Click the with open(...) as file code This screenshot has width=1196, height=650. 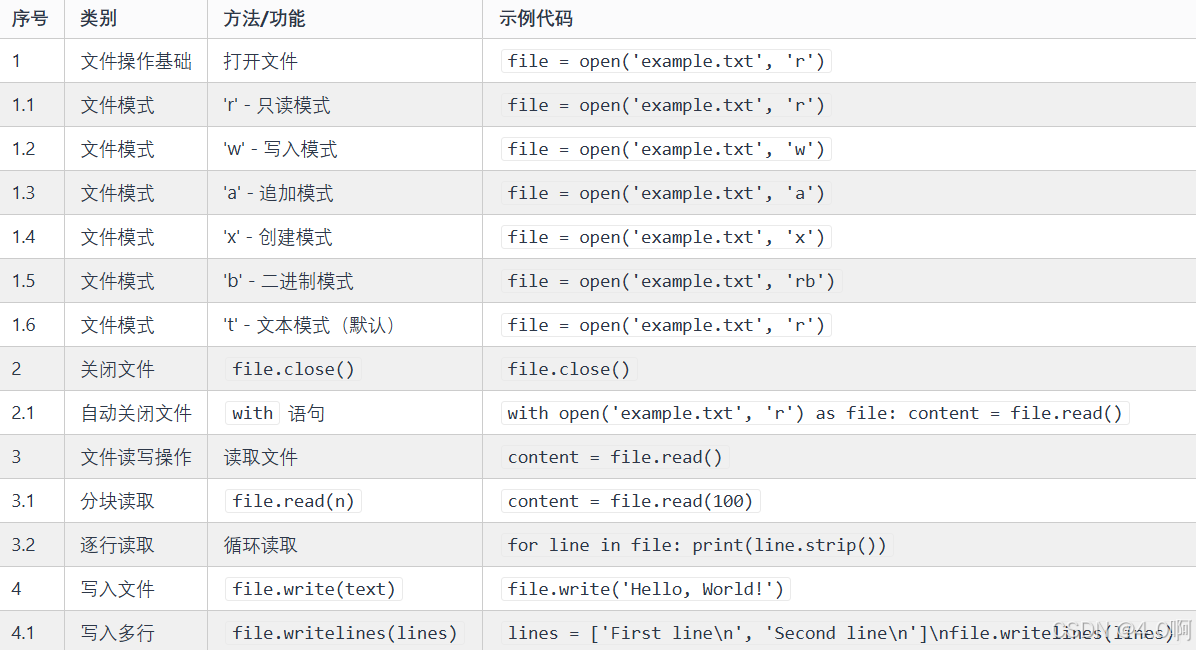pyautogui.click(x=815, y=413)
